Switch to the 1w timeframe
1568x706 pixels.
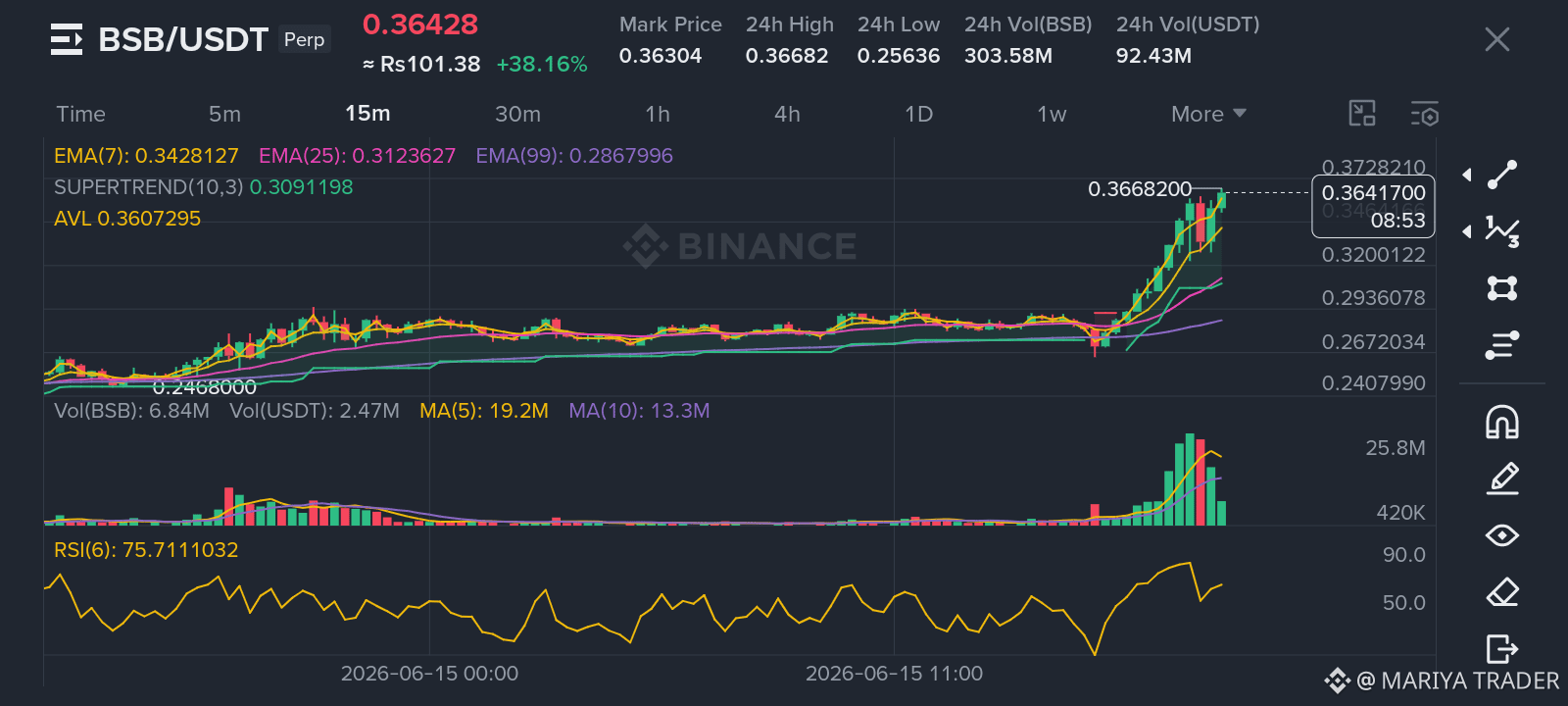1052,114
